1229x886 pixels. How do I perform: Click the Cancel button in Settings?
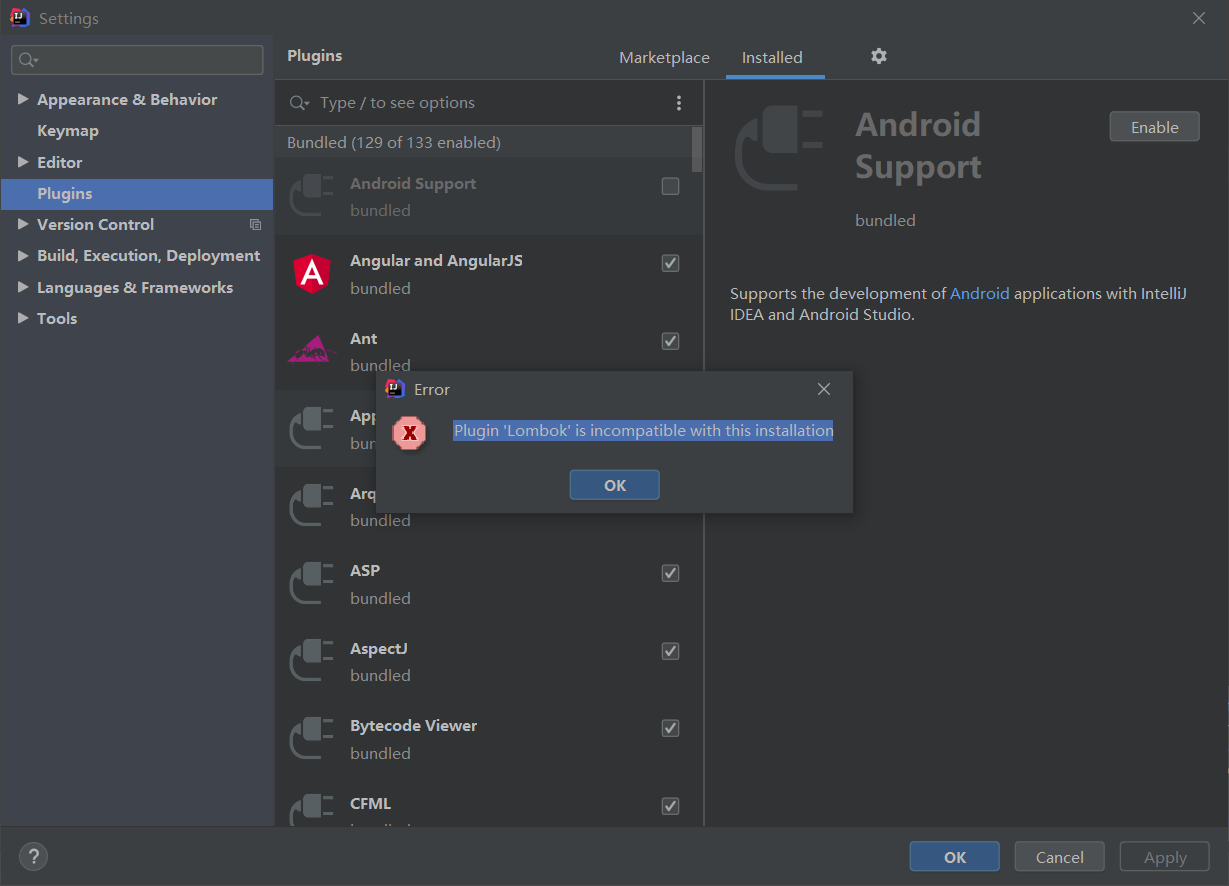1059,857
